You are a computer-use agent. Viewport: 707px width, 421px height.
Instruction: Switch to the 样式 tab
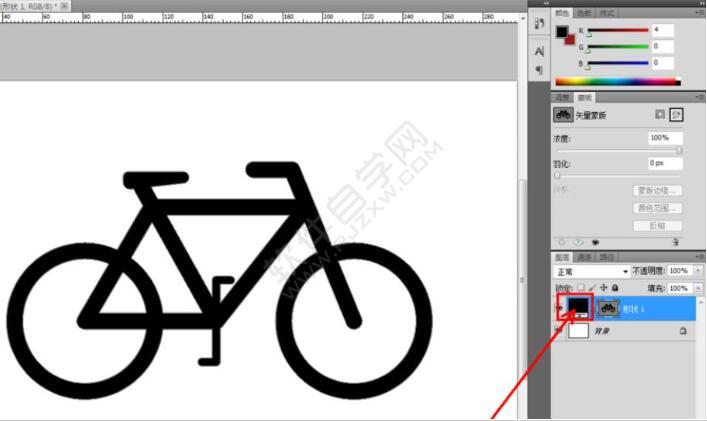(x=606, y=13)
